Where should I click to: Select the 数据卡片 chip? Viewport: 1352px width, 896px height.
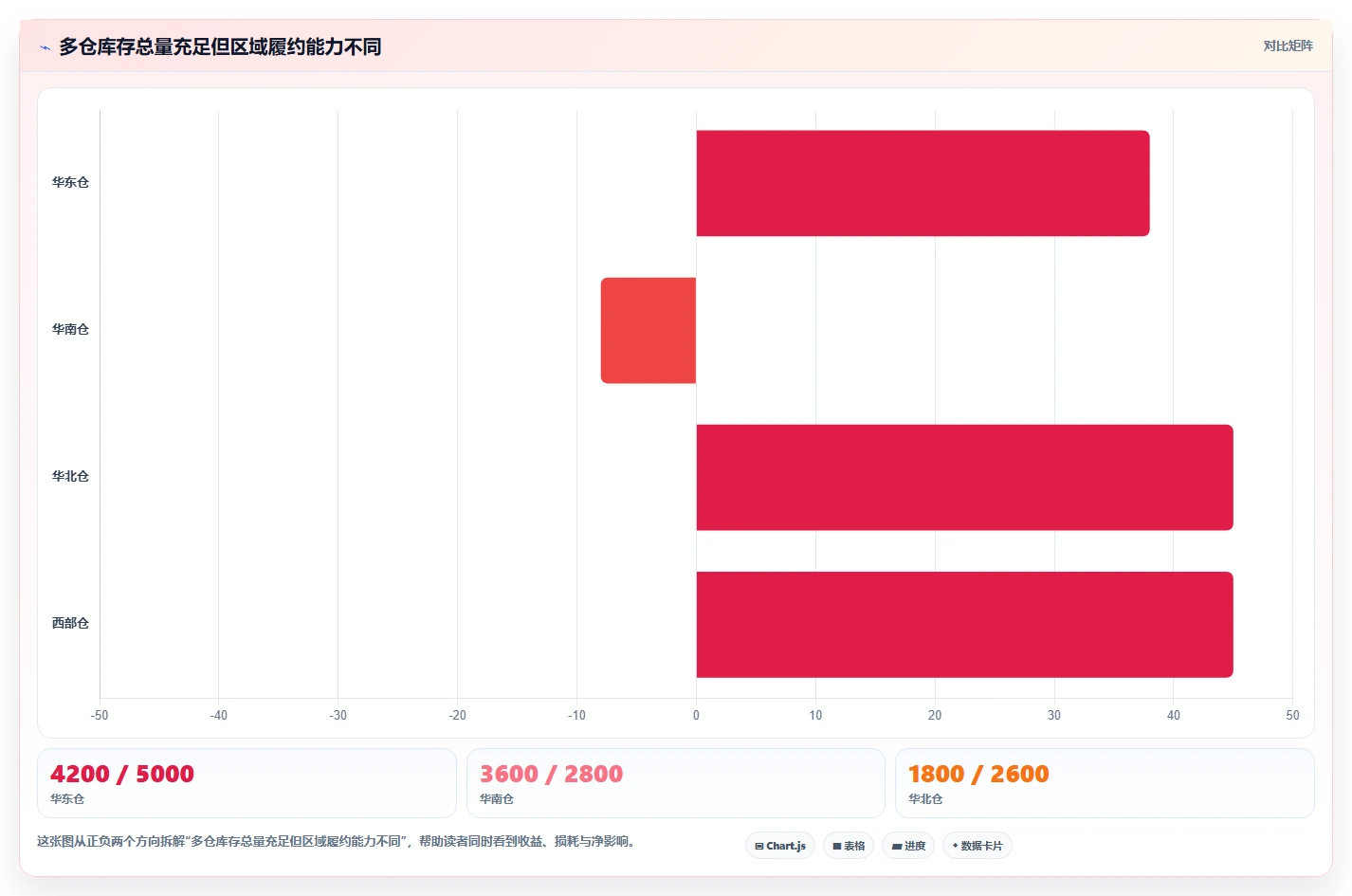pos(977,846)
